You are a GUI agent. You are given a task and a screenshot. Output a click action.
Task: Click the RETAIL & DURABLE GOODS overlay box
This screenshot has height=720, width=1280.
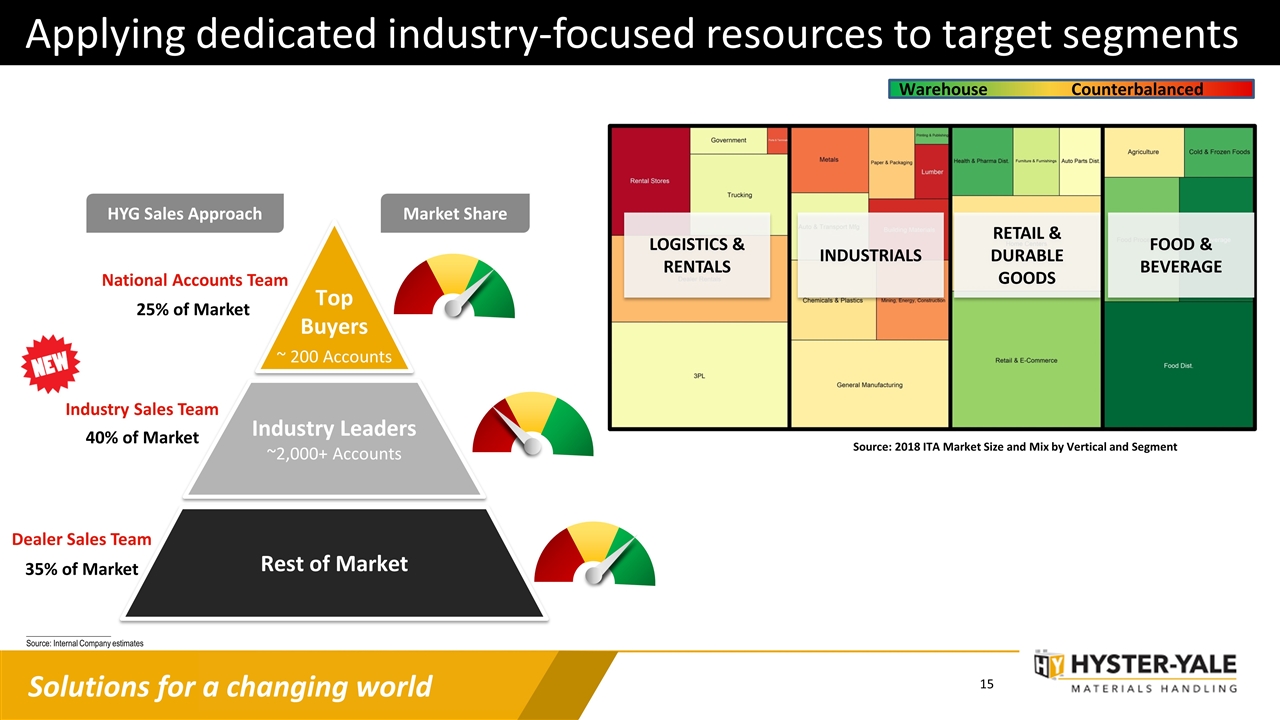(x=1027, y=255)
